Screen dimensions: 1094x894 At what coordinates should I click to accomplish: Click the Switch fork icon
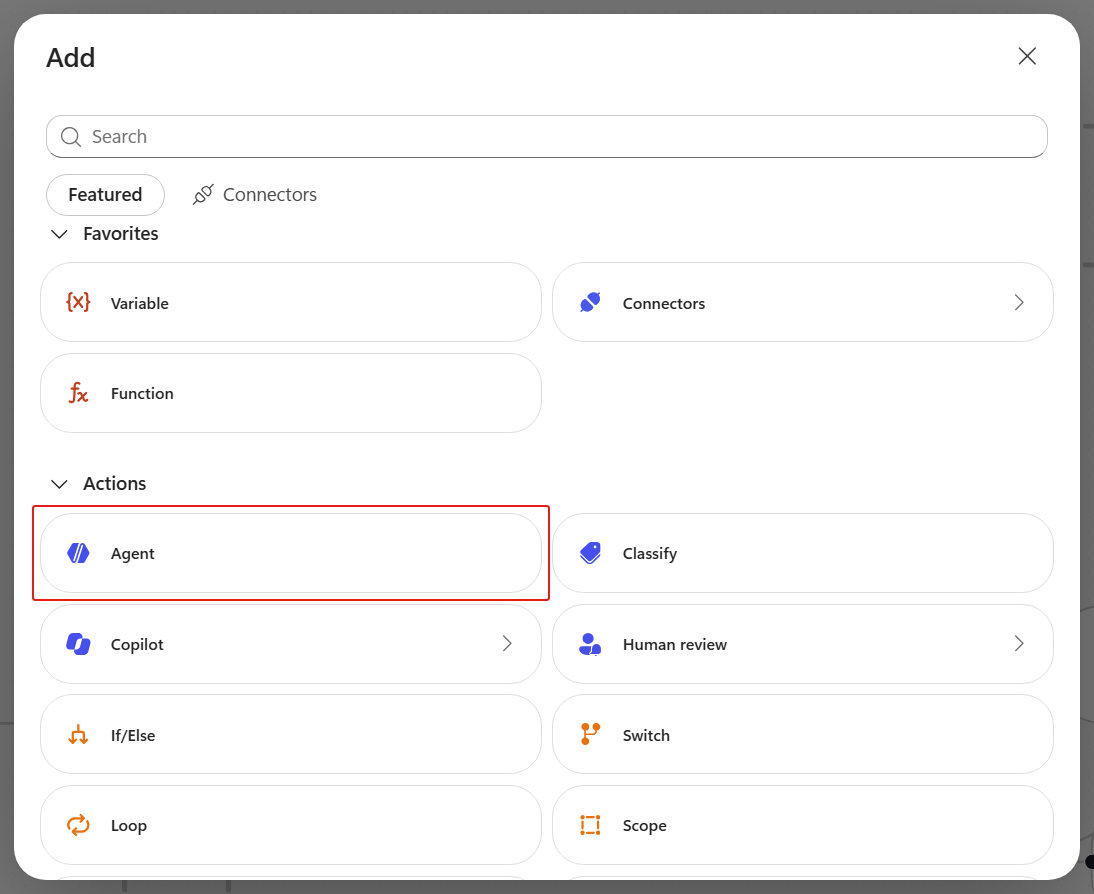[590, 734]
